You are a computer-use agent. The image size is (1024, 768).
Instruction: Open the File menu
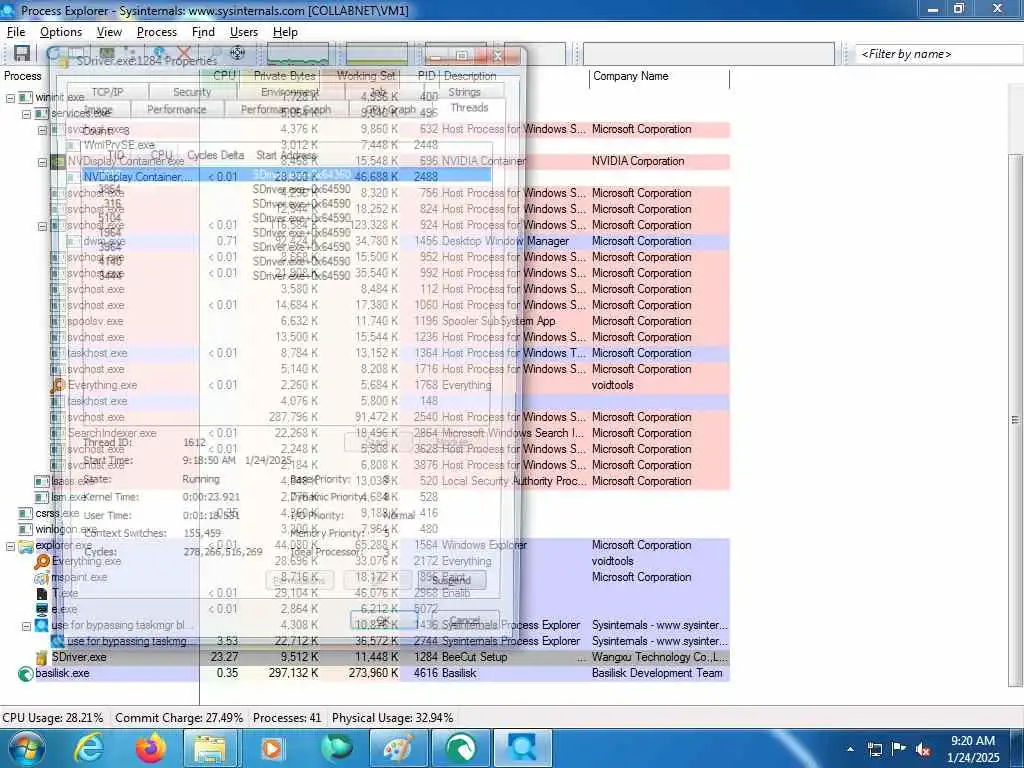pyautogui.click(x=16, y=32)
